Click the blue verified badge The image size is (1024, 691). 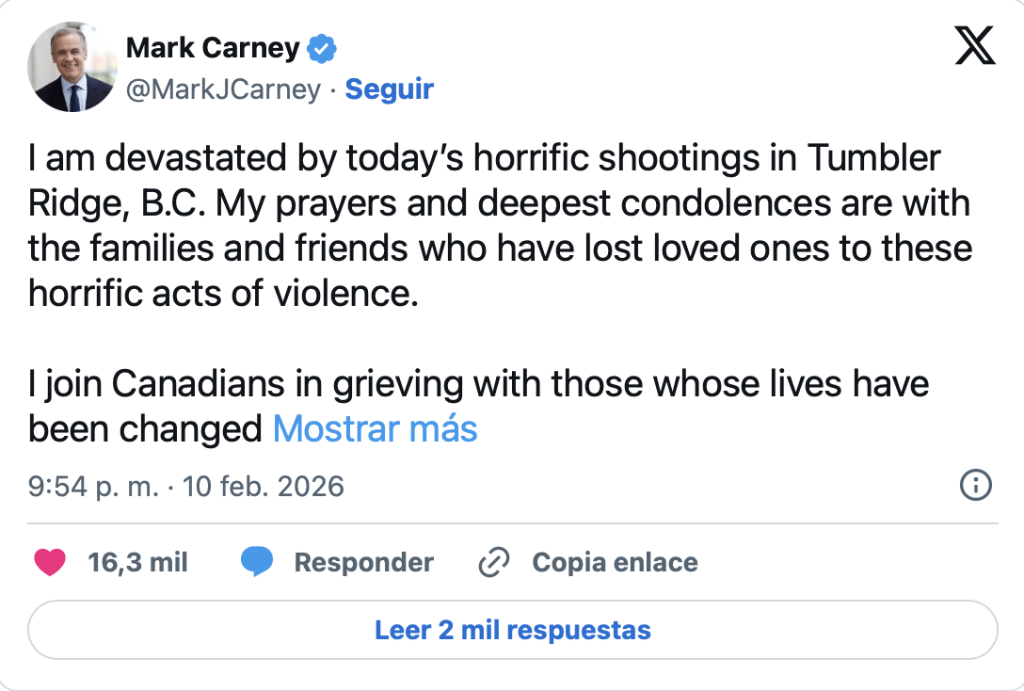(322, 47)
